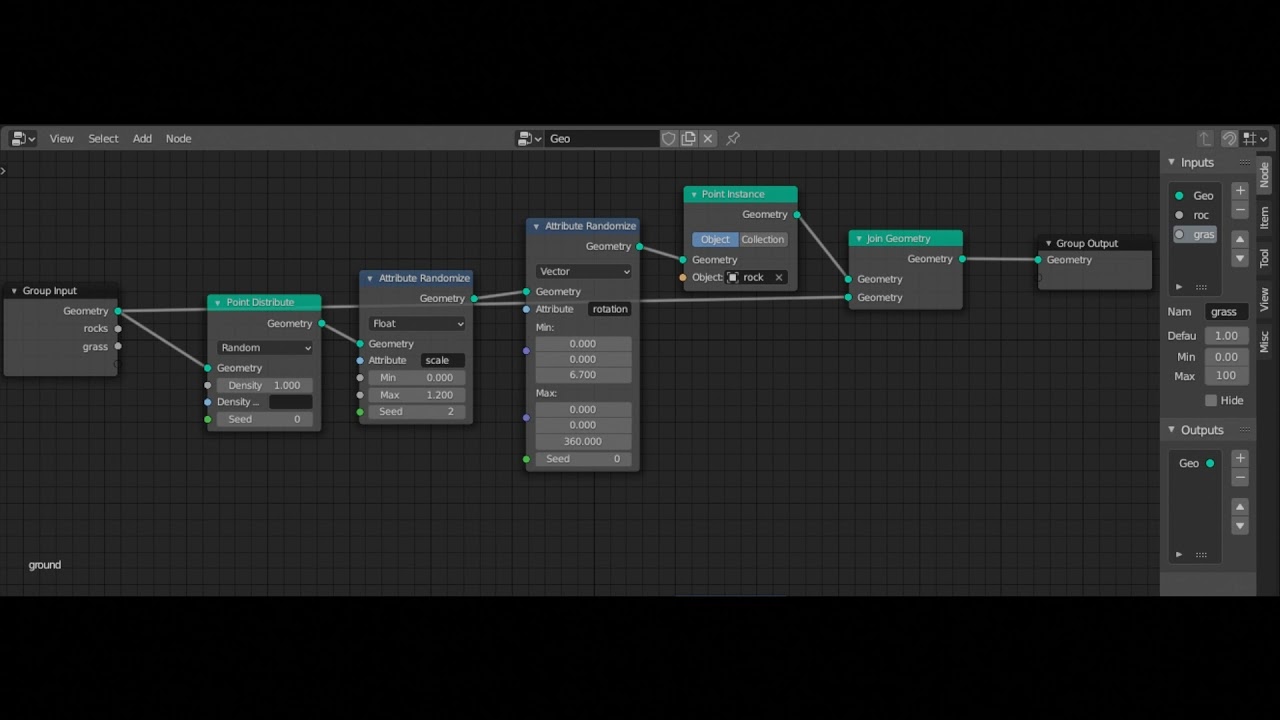Add a new output with plus icon
This screenshot has height=720, width=1280.
(1240, 458)
